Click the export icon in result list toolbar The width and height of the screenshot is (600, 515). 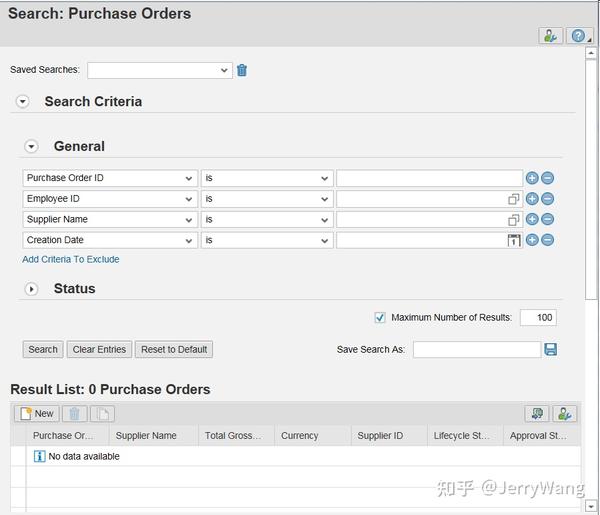pyautogui.click(x=537, y=414)
